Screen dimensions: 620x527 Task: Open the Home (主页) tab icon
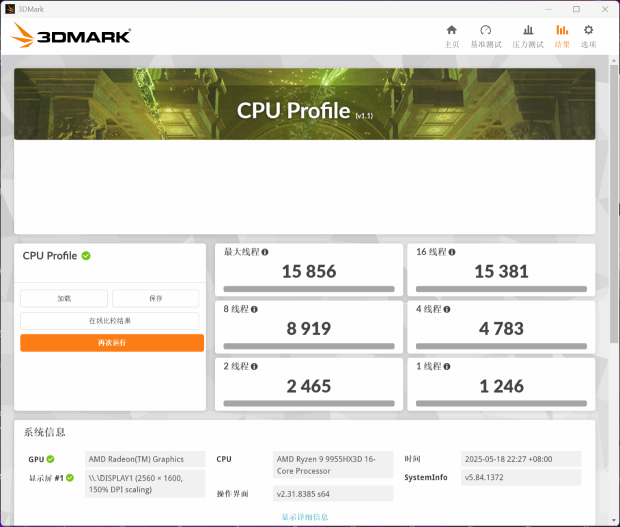(452, 30)
